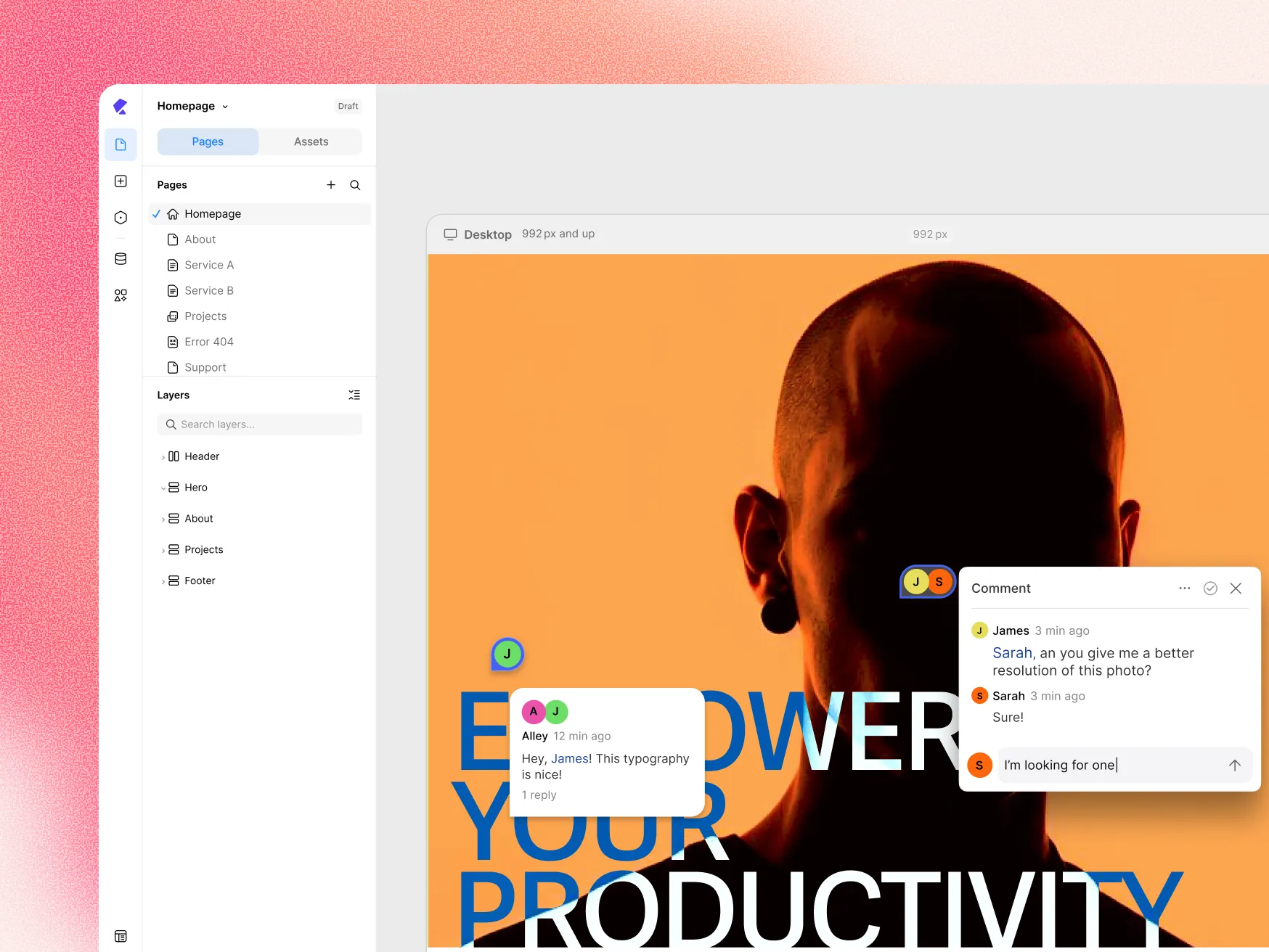Open the shapes and apps sidebar icon

pyautogui.click(x=121, y=295)
